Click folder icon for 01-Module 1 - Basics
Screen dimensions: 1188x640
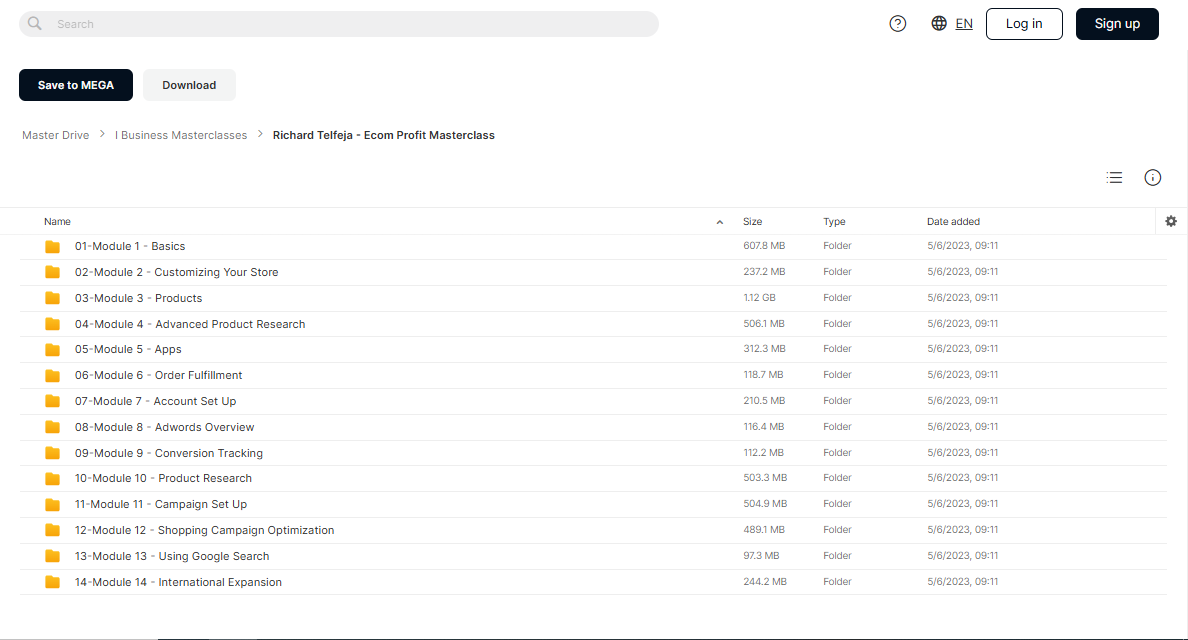click(x=52, y=246)
